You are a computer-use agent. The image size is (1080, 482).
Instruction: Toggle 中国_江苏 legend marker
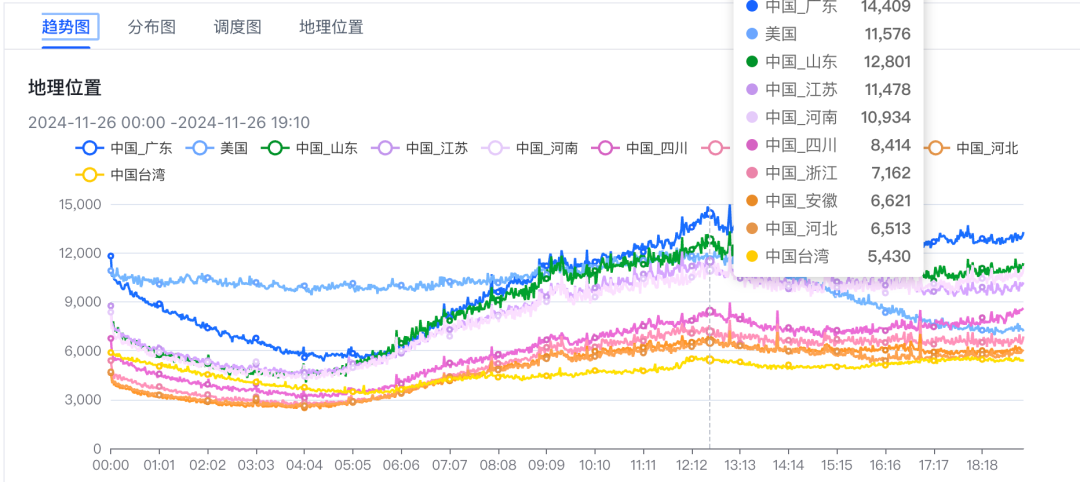pyautogui.click(x=419, y=147)
